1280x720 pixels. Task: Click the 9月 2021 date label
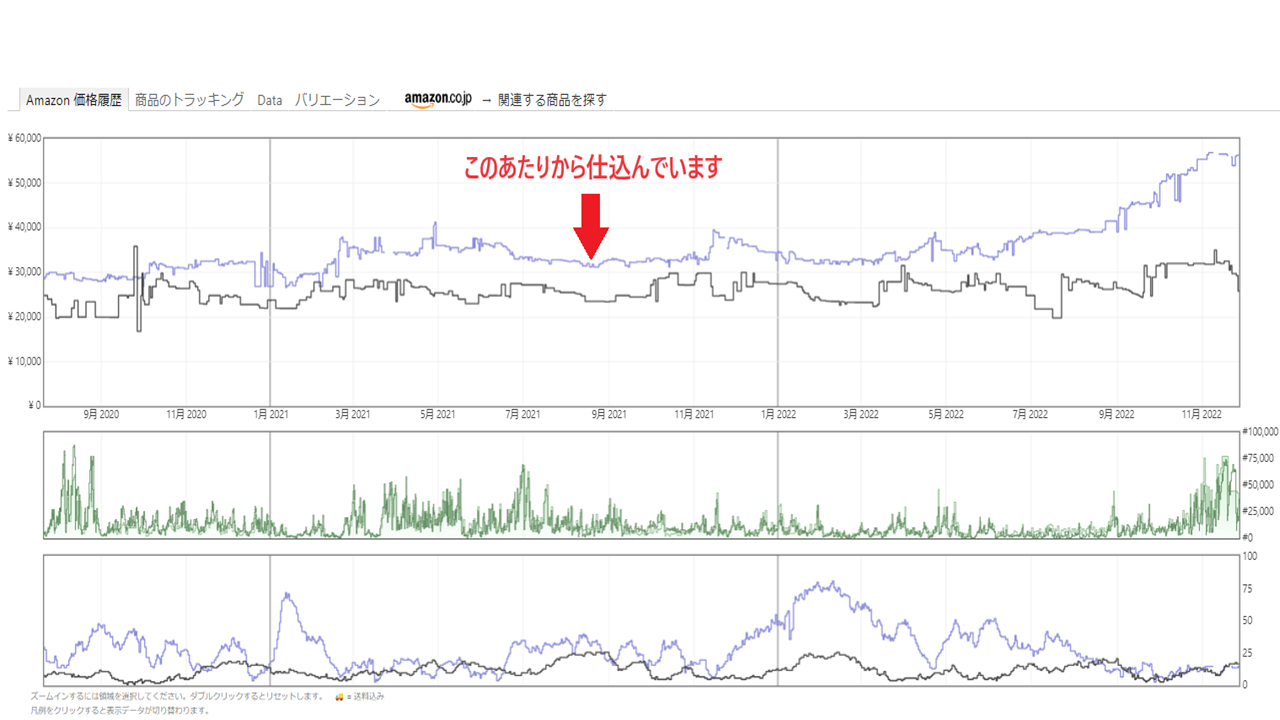(x=608, y=414)
